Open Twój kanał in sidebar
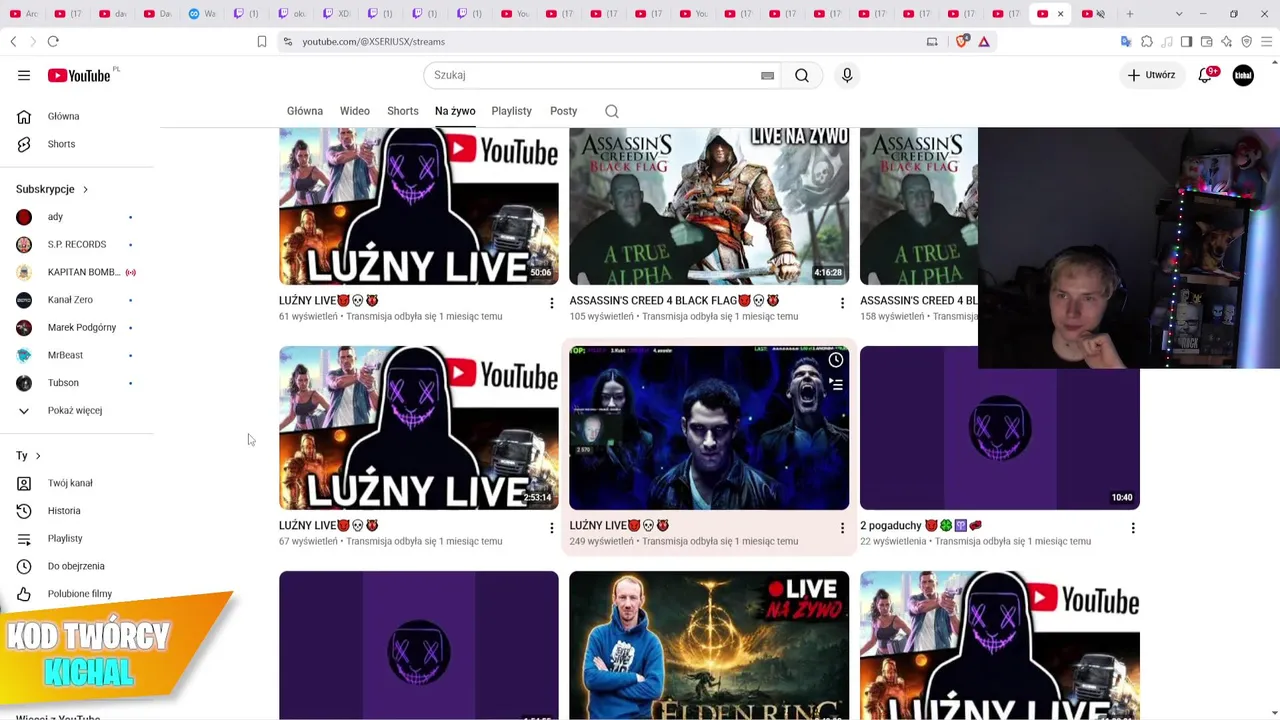1280x720 pixels. click(70, 483)
